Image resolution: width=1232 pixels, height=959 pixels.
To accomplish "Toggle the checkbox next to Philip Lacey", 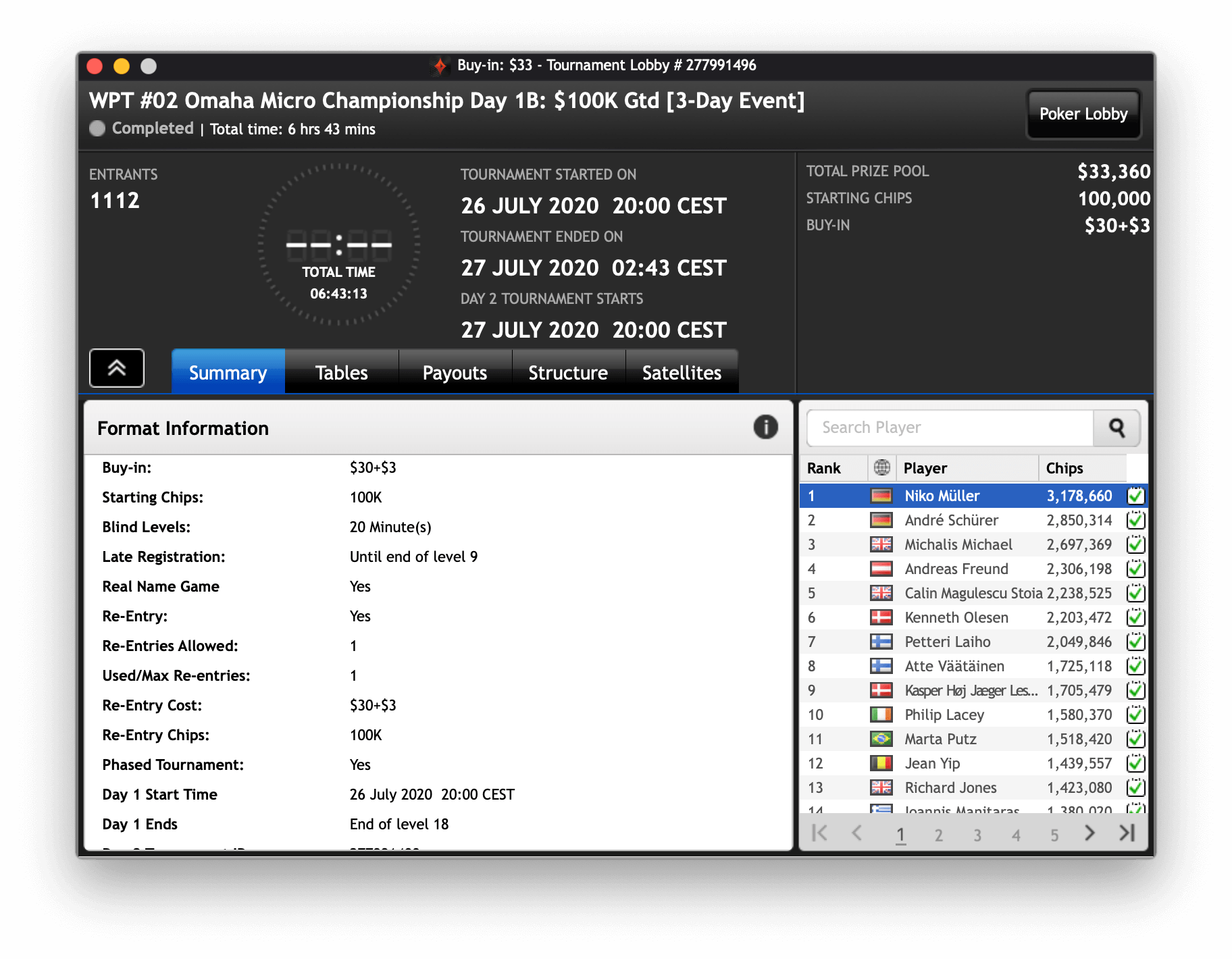I will pos(1135,715).
